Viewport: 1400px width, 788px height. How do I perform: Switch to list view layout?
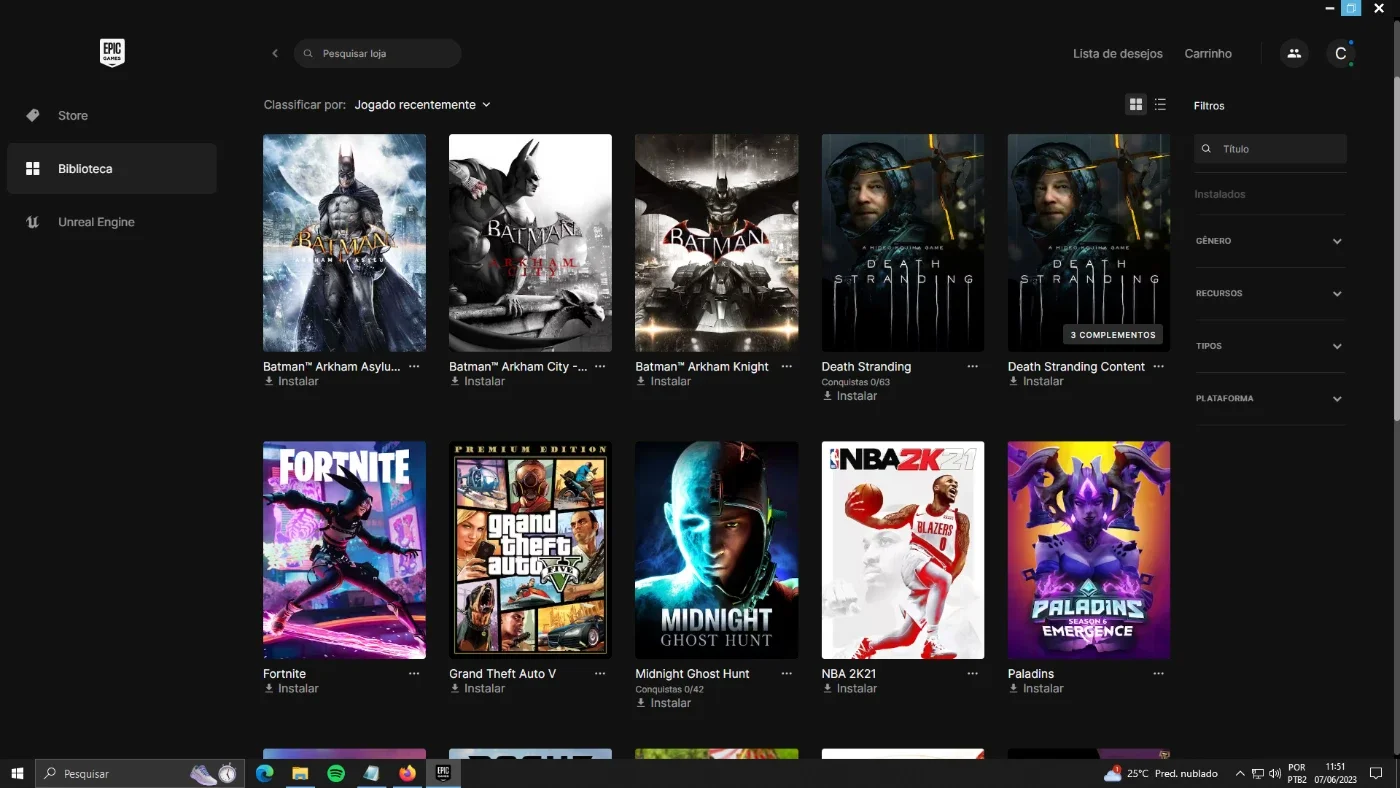[x=1160, y=105]
